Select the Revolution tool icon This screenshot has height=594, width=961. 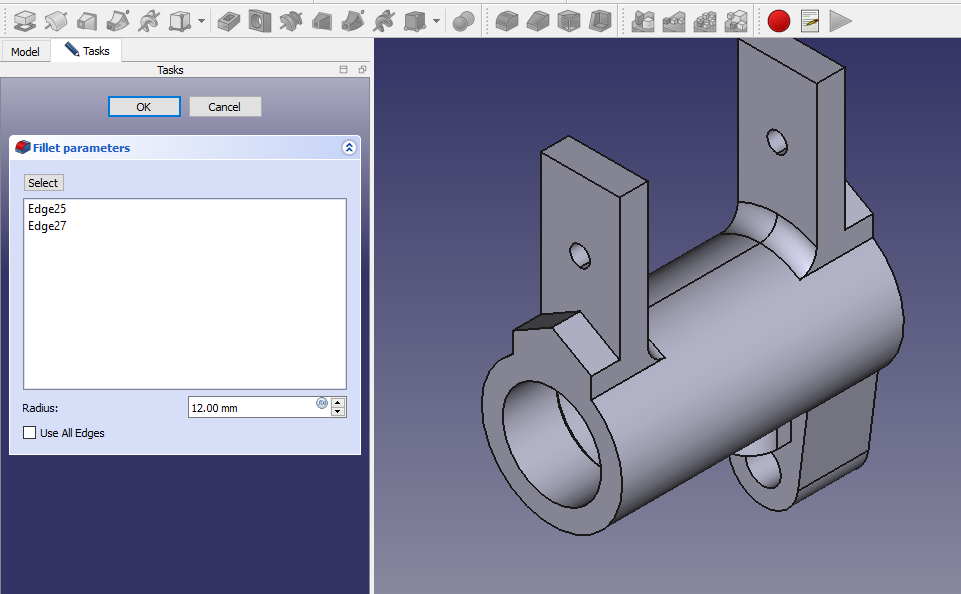tap(56, 20)
